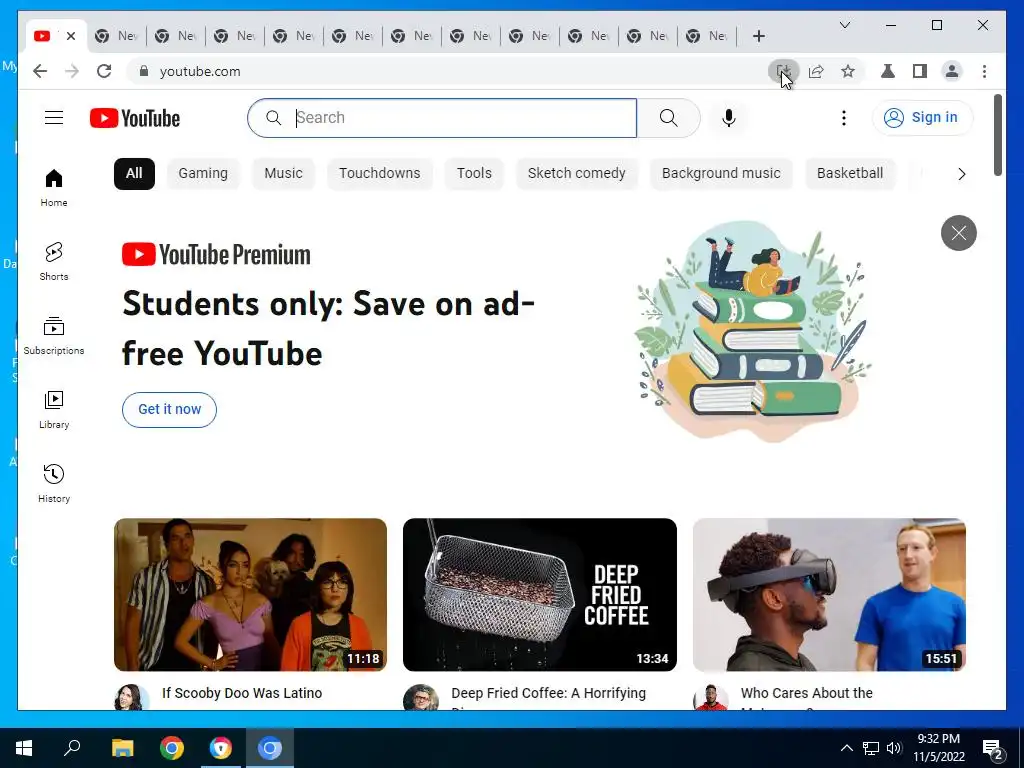Image resolution: width=1024 pixels, height=768 pixels.
Task: Click Get it now button
Action: pyautogui.click(x=169, y=409)
